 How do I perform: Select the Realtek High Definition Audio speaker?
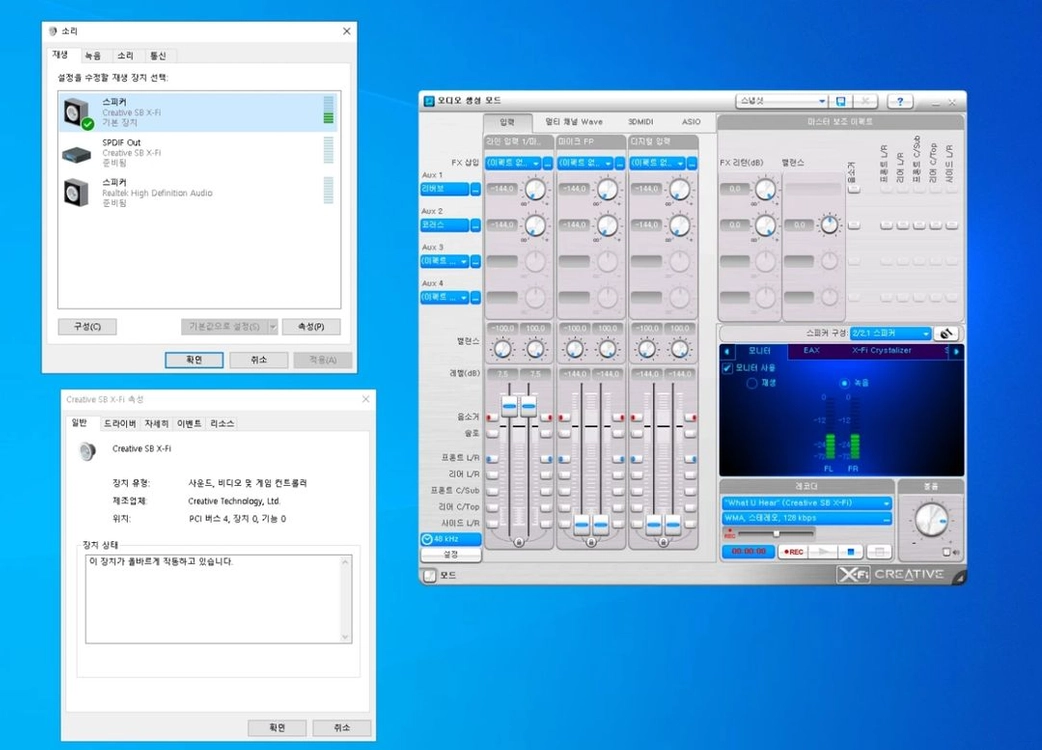coord(199,192)
